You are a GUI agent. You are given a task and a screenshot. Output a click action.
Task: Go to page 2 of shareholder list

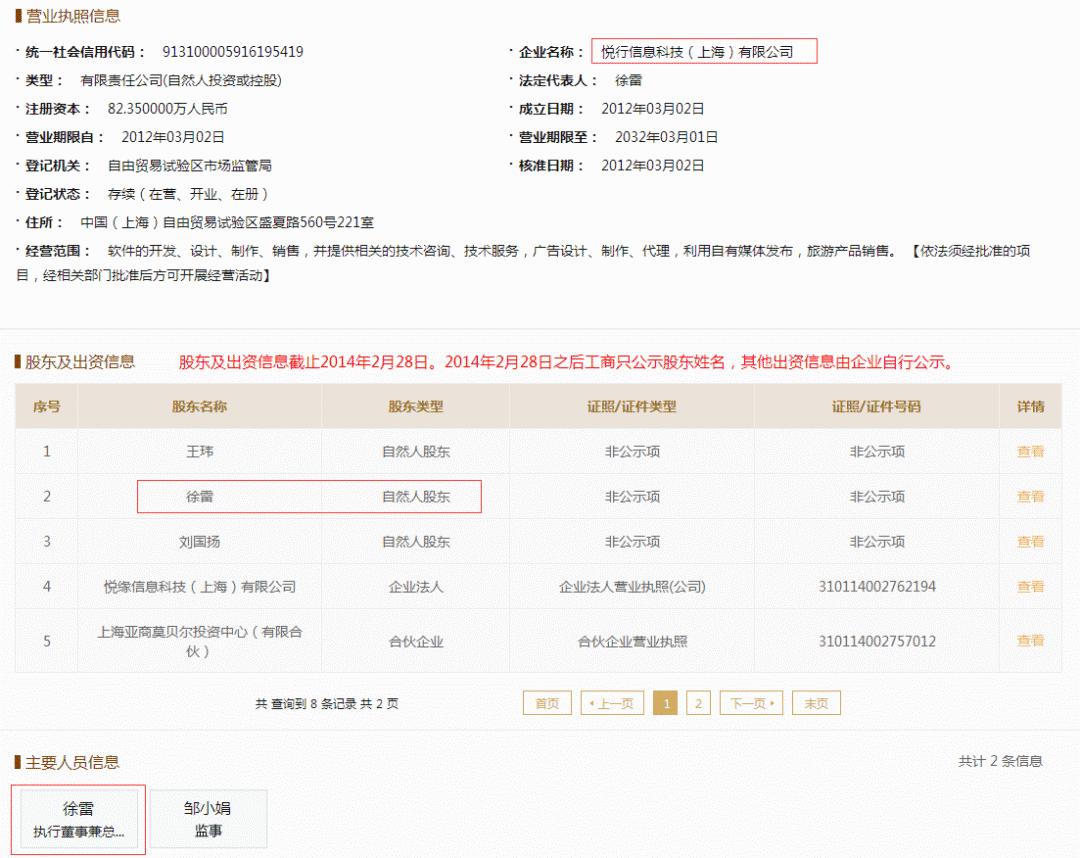pos(697,703)
